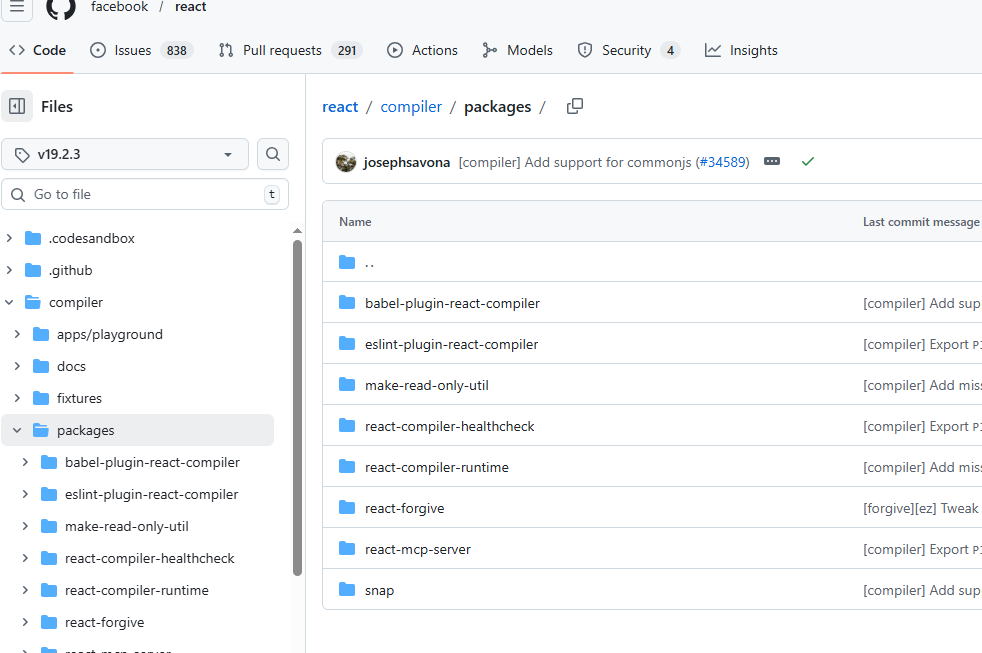This screenshot has height=653, width=982.
Task: Click docs folder icon in sidebar
Action: tap(41, 366)
